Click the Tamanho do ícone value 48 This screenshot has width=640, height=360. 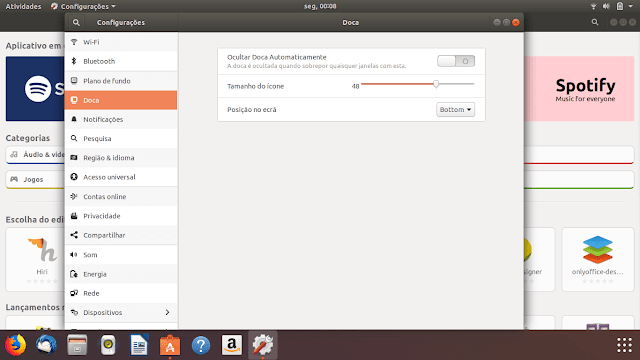pos(355,86)
